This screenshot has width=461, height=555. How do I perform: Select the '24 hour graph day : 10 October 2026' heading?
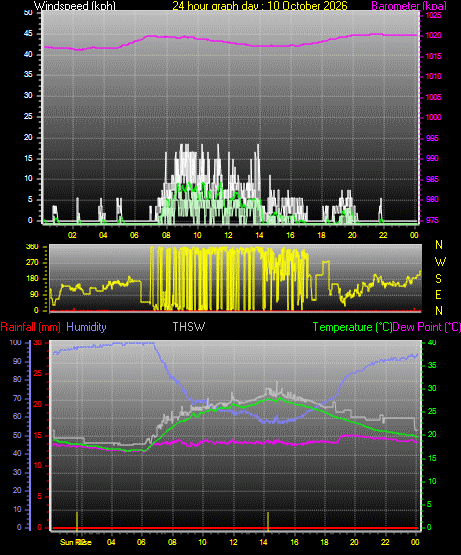pyautogui.click(x=260, y=6)
